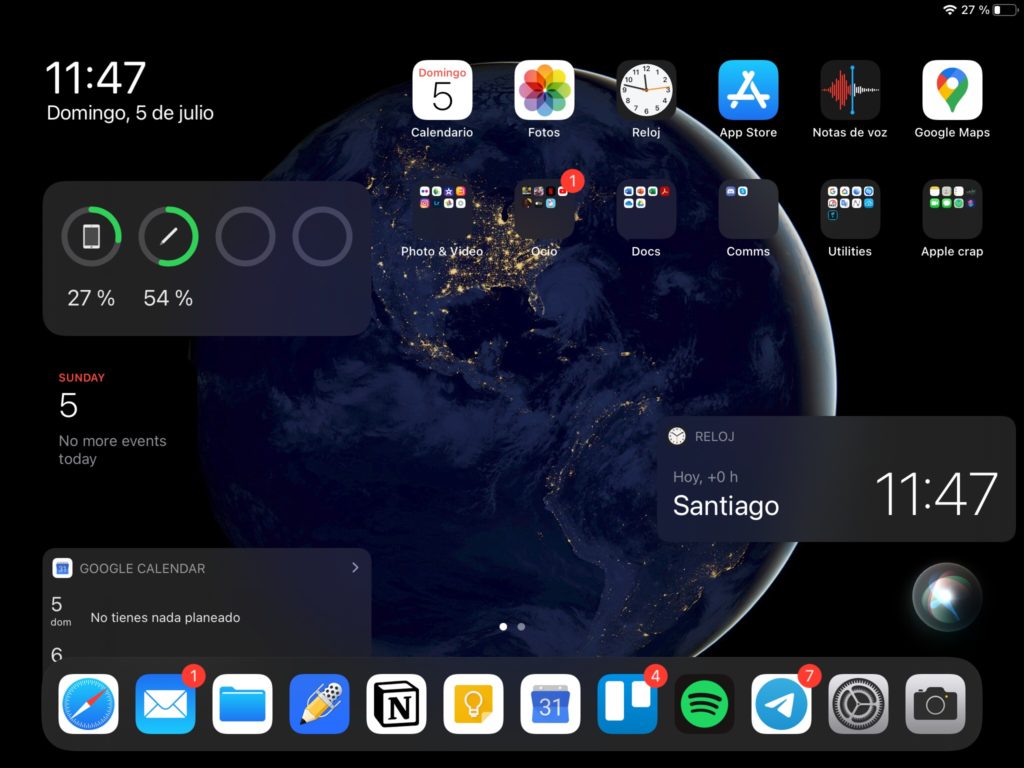Image resolution: width=1024 pixels, height=768 pixels.
Task: Expand the Apple crap folder
Action: click(x=951, y=210)
